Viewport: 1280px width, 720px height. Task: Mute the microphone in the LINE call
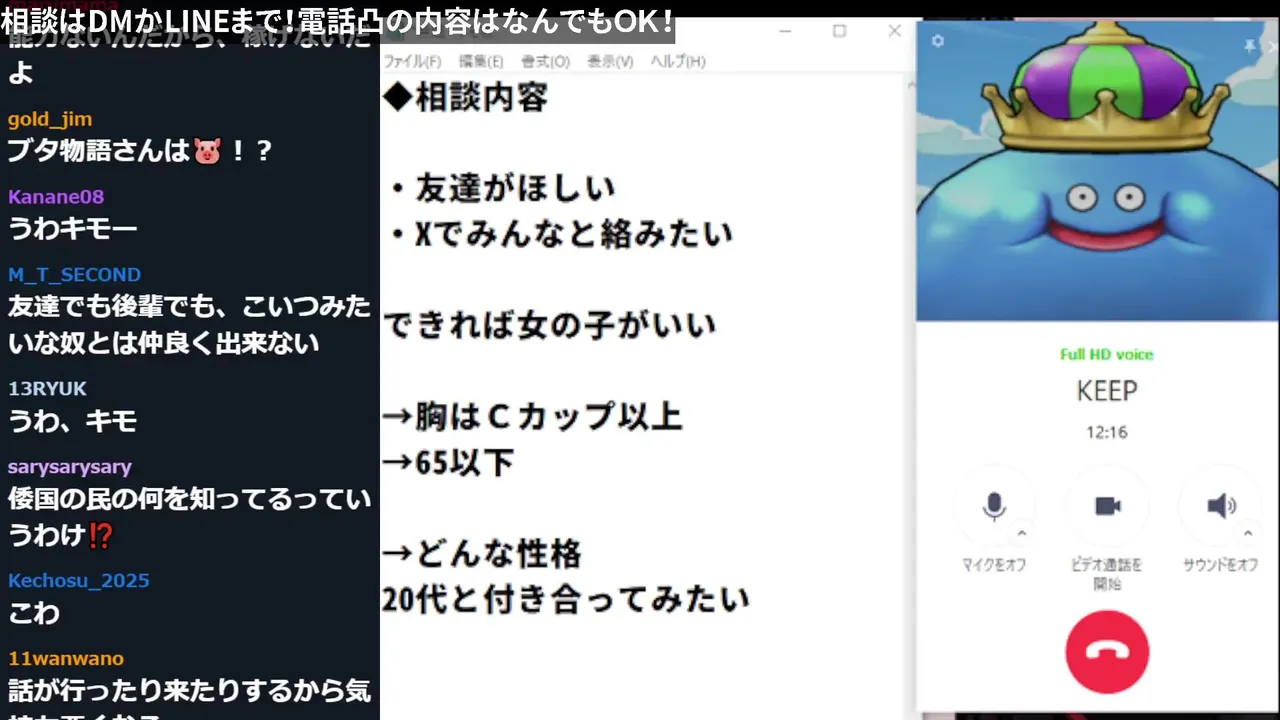pos(994,506)
